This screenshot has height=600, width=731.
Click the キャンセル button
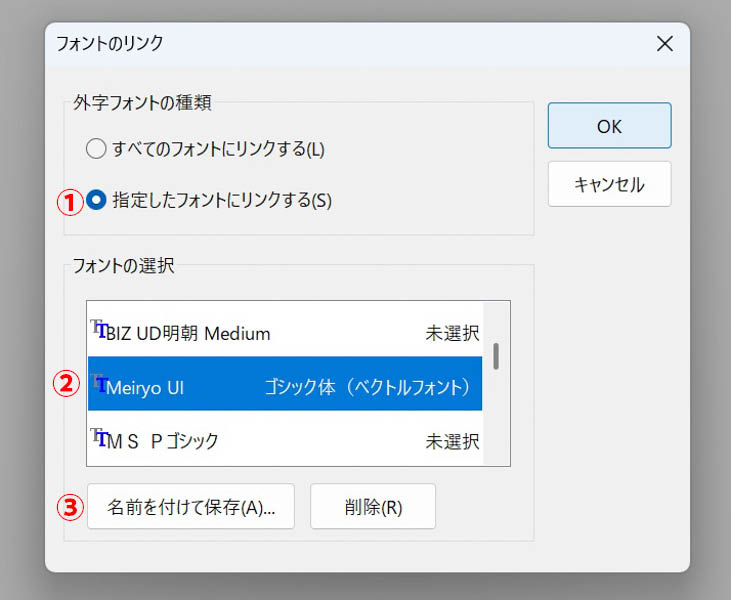pos(609,184)
